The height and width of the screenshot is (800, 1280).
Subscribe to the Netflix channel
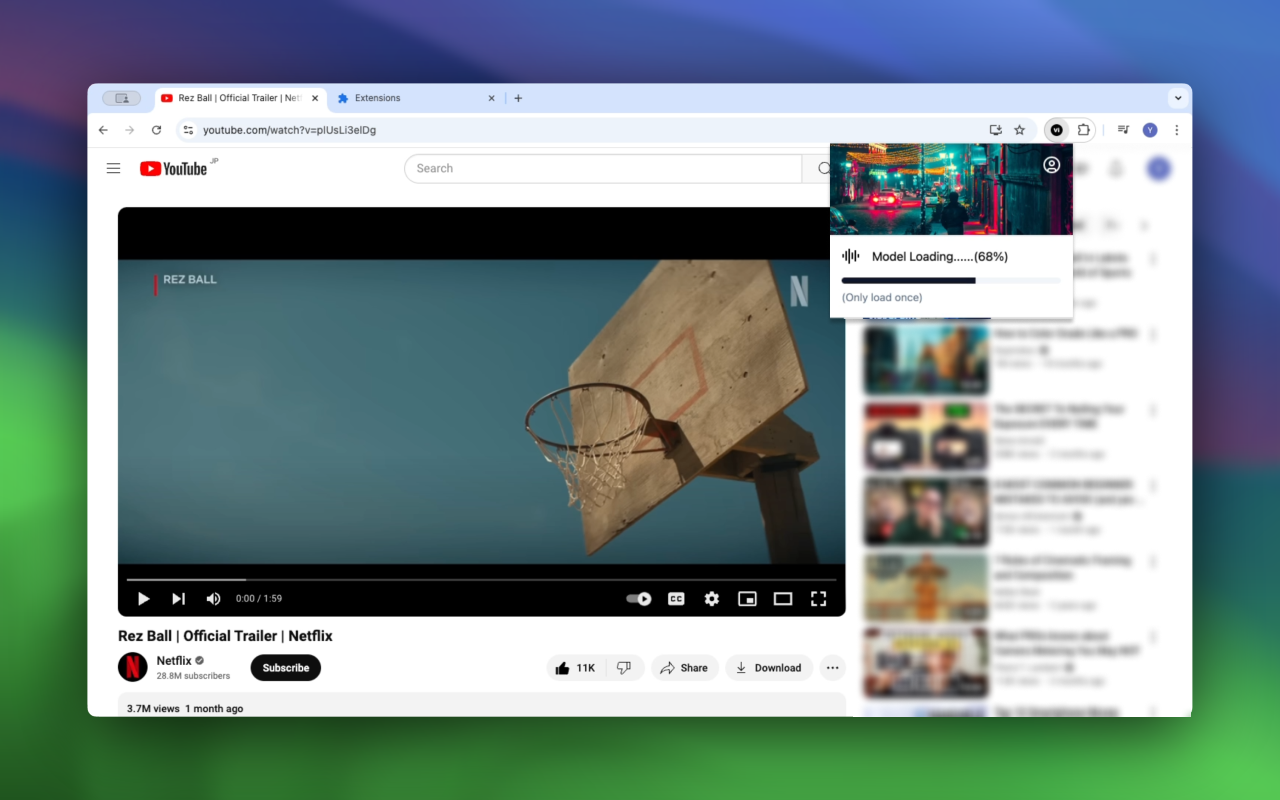coord(286,668)
